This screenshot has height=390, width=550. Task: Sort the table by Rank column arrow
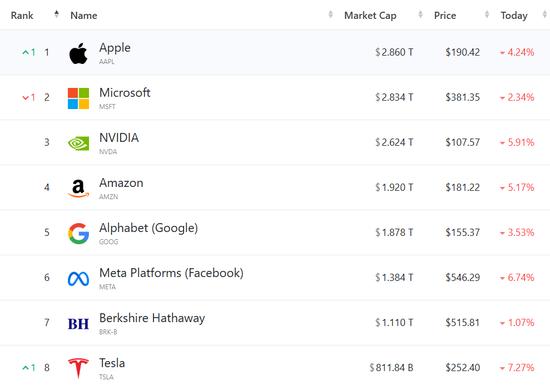click(x=56, y=14)
